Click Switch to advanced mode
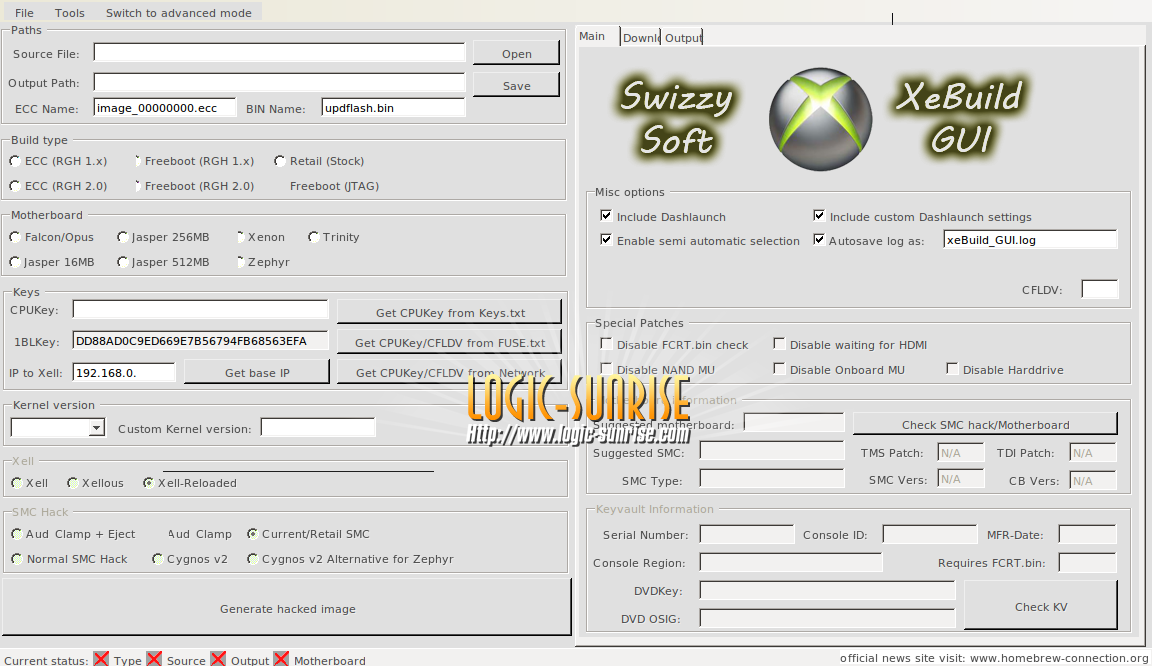The height and width of the screenshot is (666, 1152). (179, 12)
